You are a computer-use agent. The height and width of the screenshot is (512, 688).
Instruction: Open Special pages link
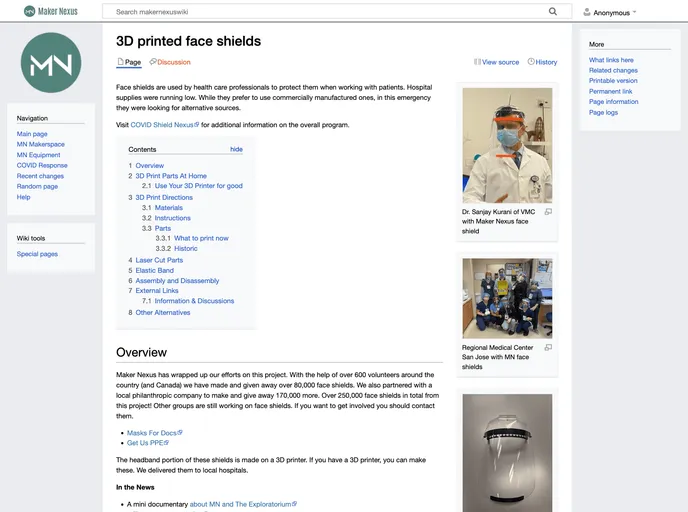click(37, 254)
